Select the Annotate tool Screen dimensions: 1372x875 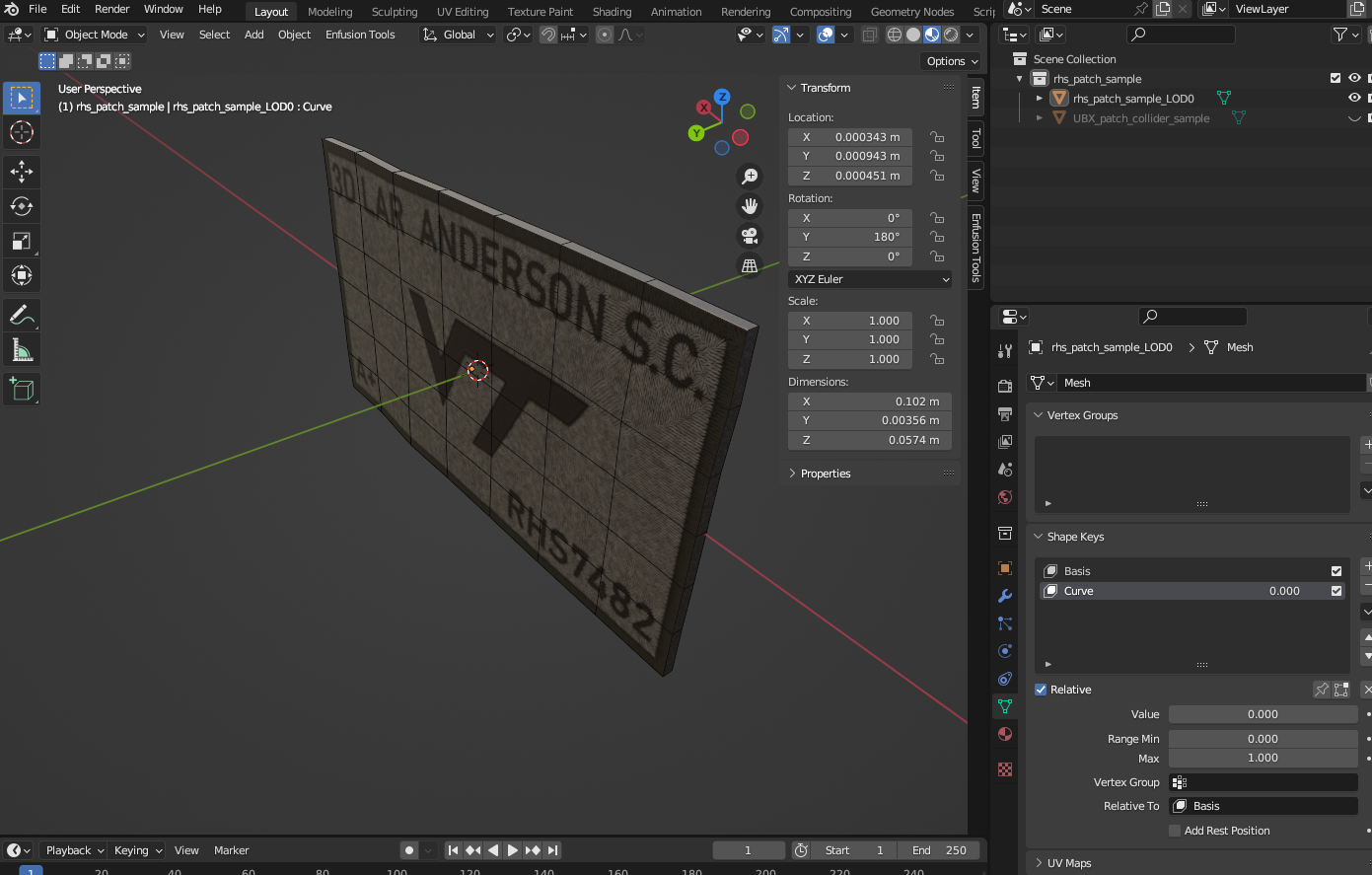pyautogui.click(x=22, y=316)
